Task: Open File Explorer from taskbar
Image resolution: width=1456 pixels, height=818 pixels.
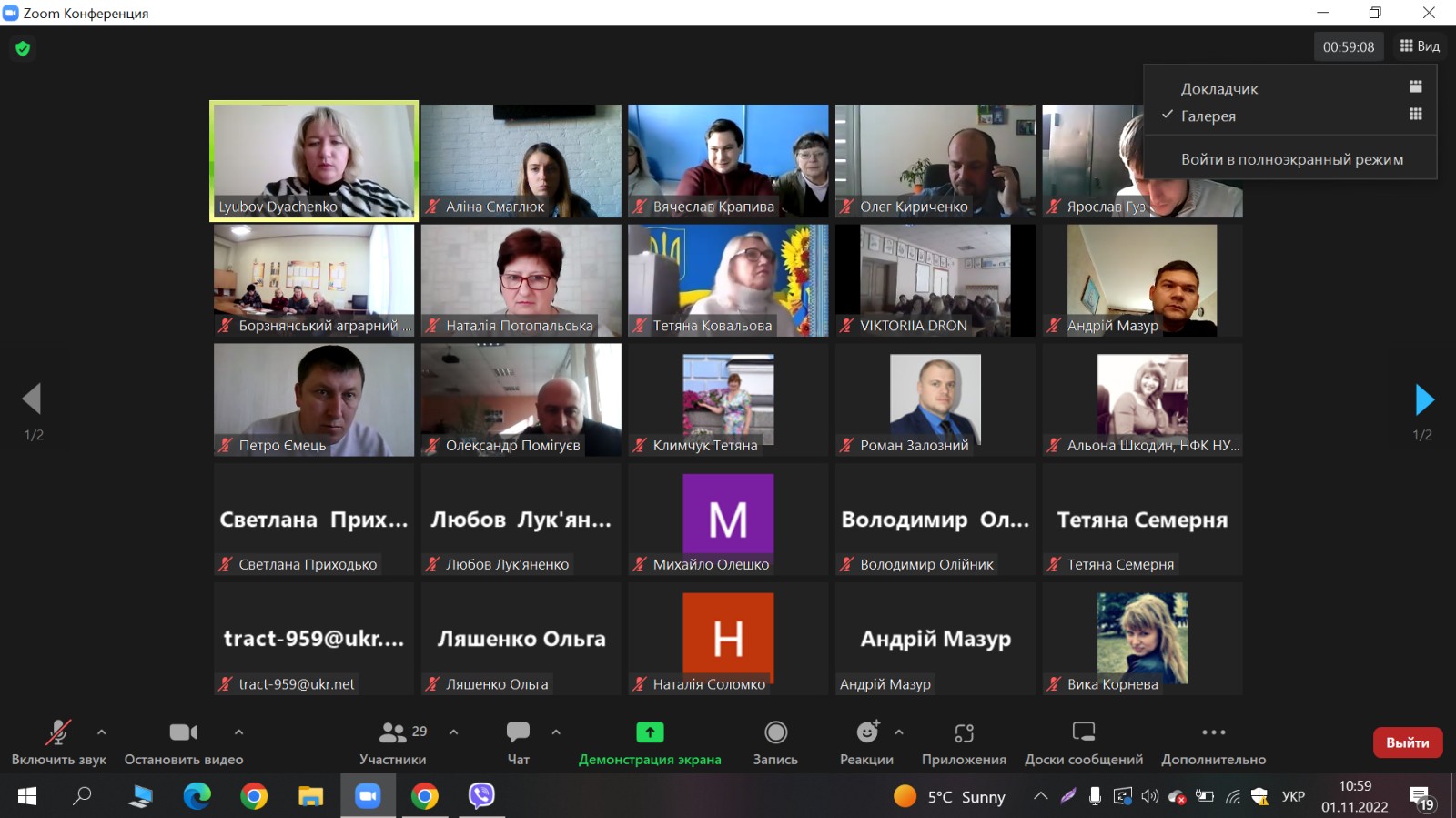Action: [x=311, y=796]
